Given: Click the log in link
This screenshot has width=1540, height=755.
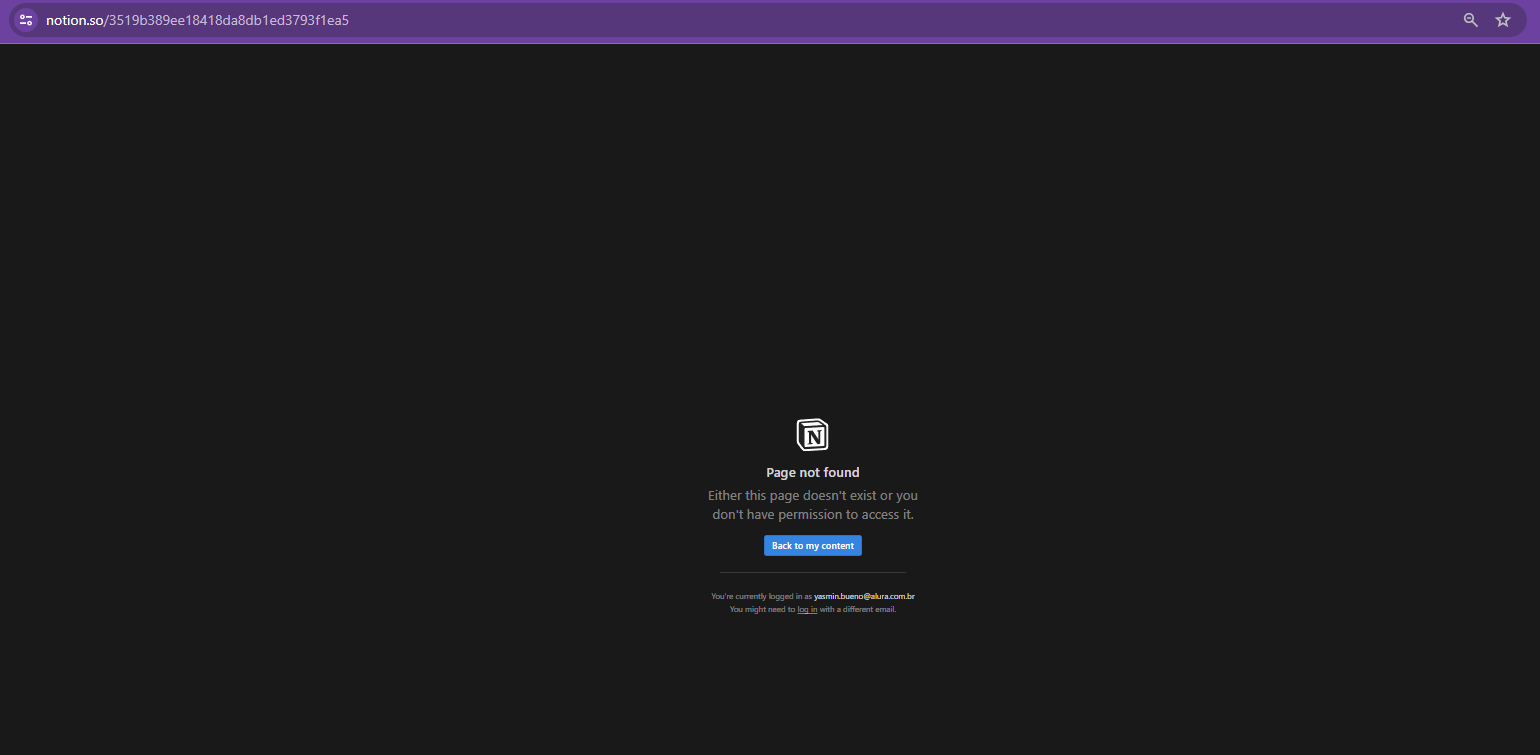Looking at the screenshot, I should (807, 609).
